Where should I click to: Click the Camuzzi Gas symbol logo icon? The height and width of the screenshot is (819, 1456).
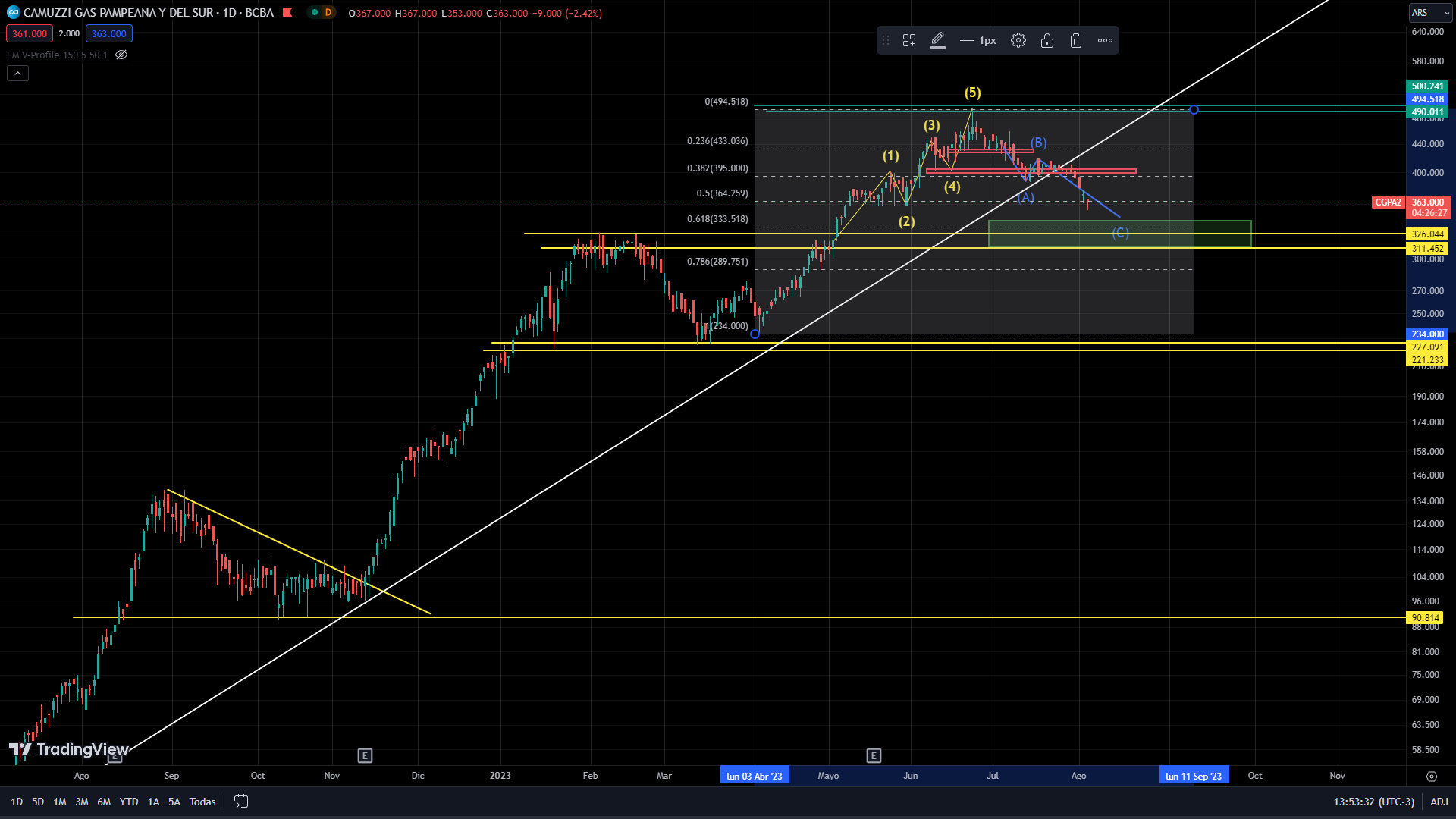click(x=13, y=13)
